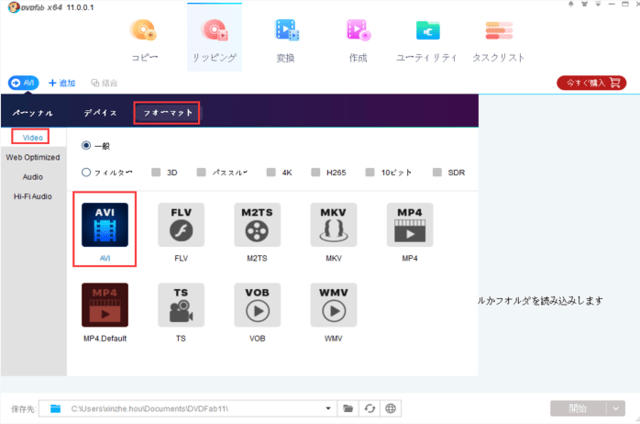Choose the MP4.Default format icon
This screenshot has height=424, width=640.
[x=105, y=306]
